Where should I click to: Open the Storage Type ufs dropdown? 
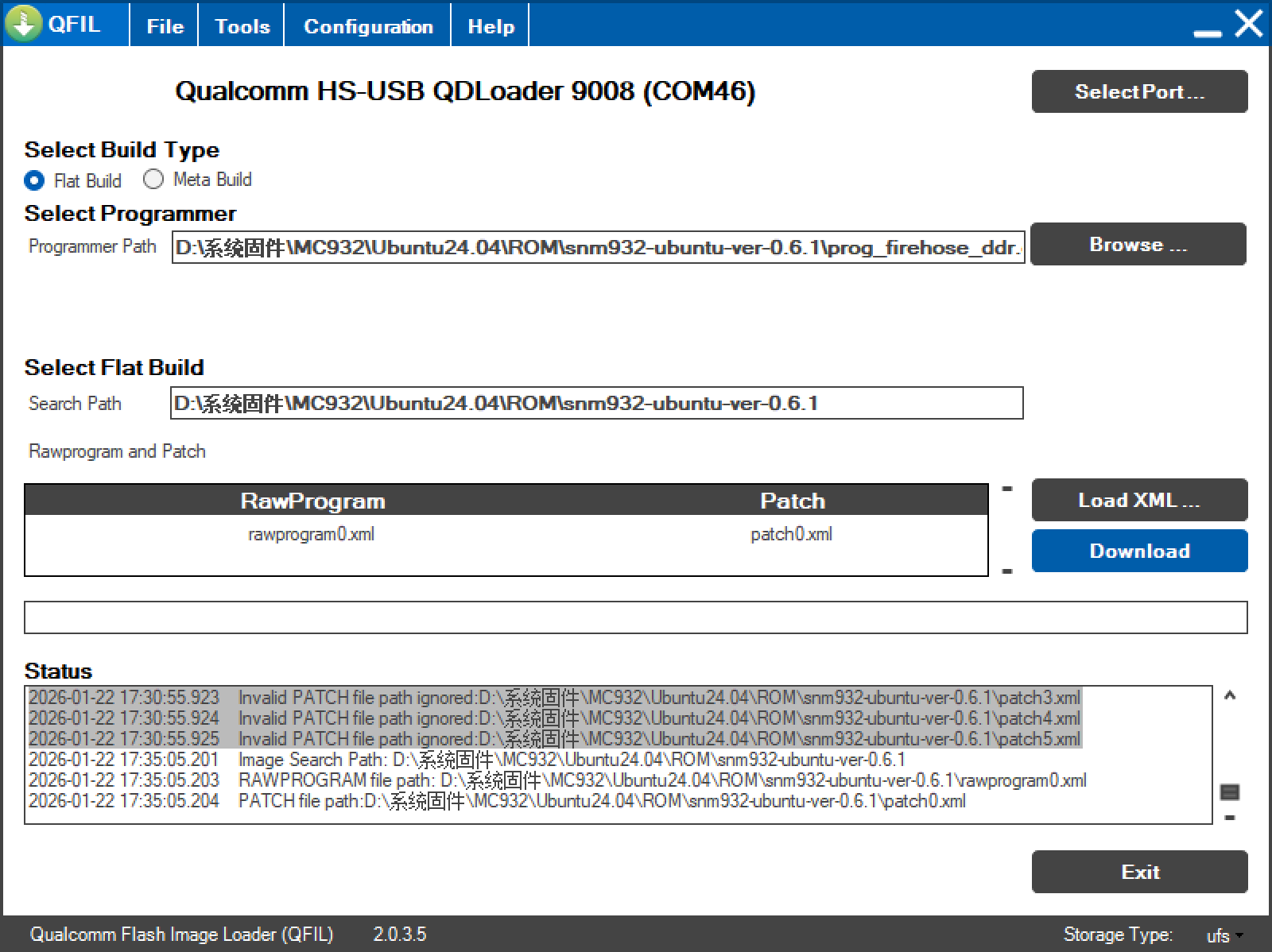1224,935
